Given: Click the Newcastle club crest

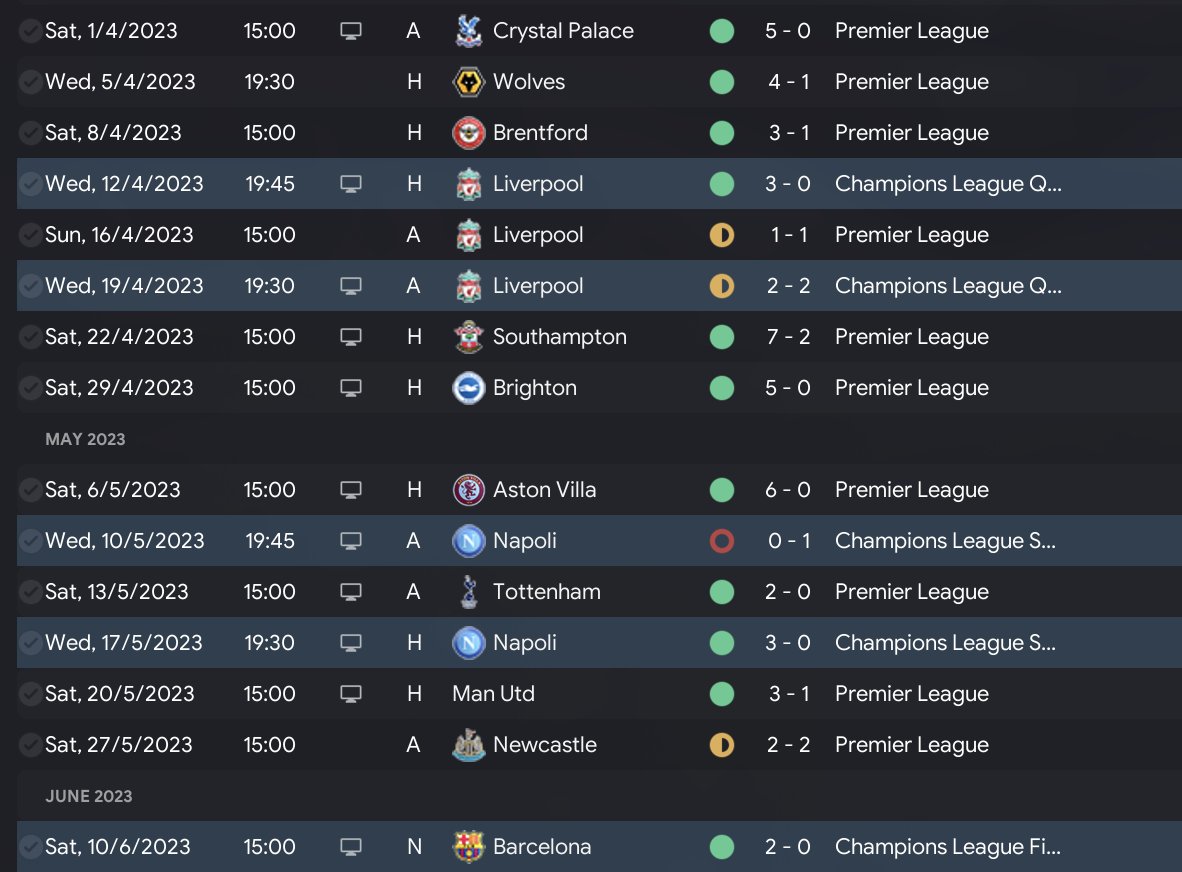Looking at the screenshot, I should pos(467,745).
